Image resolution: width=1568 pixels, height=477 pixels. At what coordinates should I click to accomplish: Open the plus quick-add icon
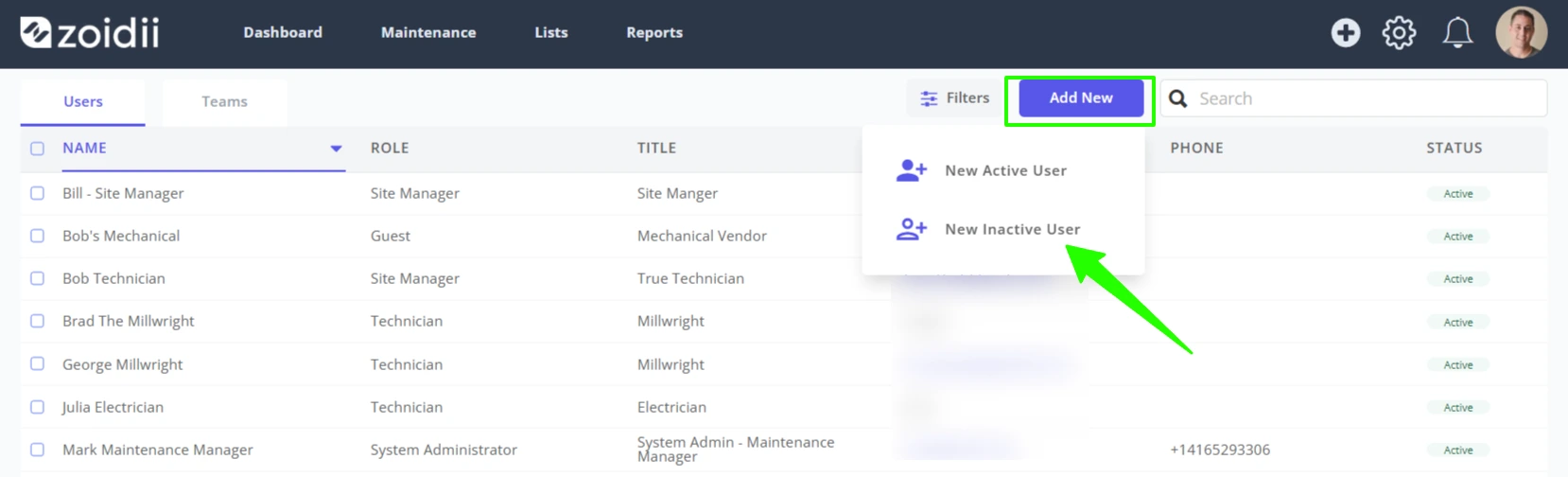(x=1345, y=33)
